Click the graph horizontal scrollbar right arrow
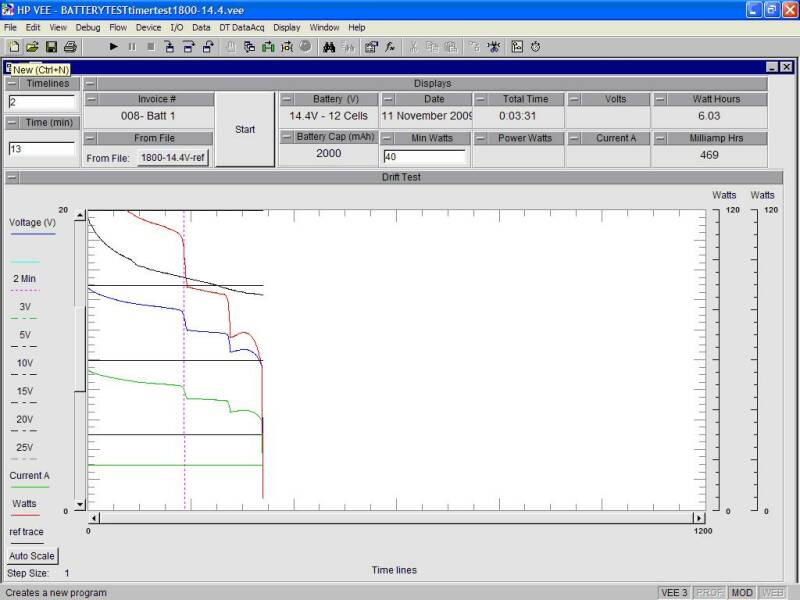The image size is (800, 600). click(699, 518)
